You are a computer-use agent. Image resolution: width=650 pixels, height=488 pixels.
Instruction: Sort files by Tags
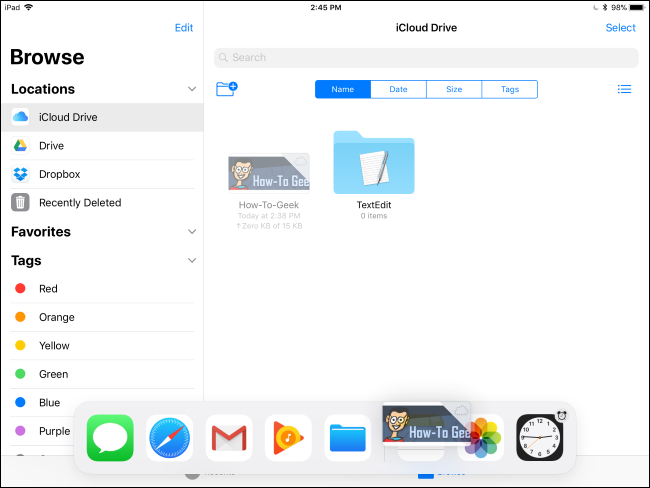tap(510, 89)
